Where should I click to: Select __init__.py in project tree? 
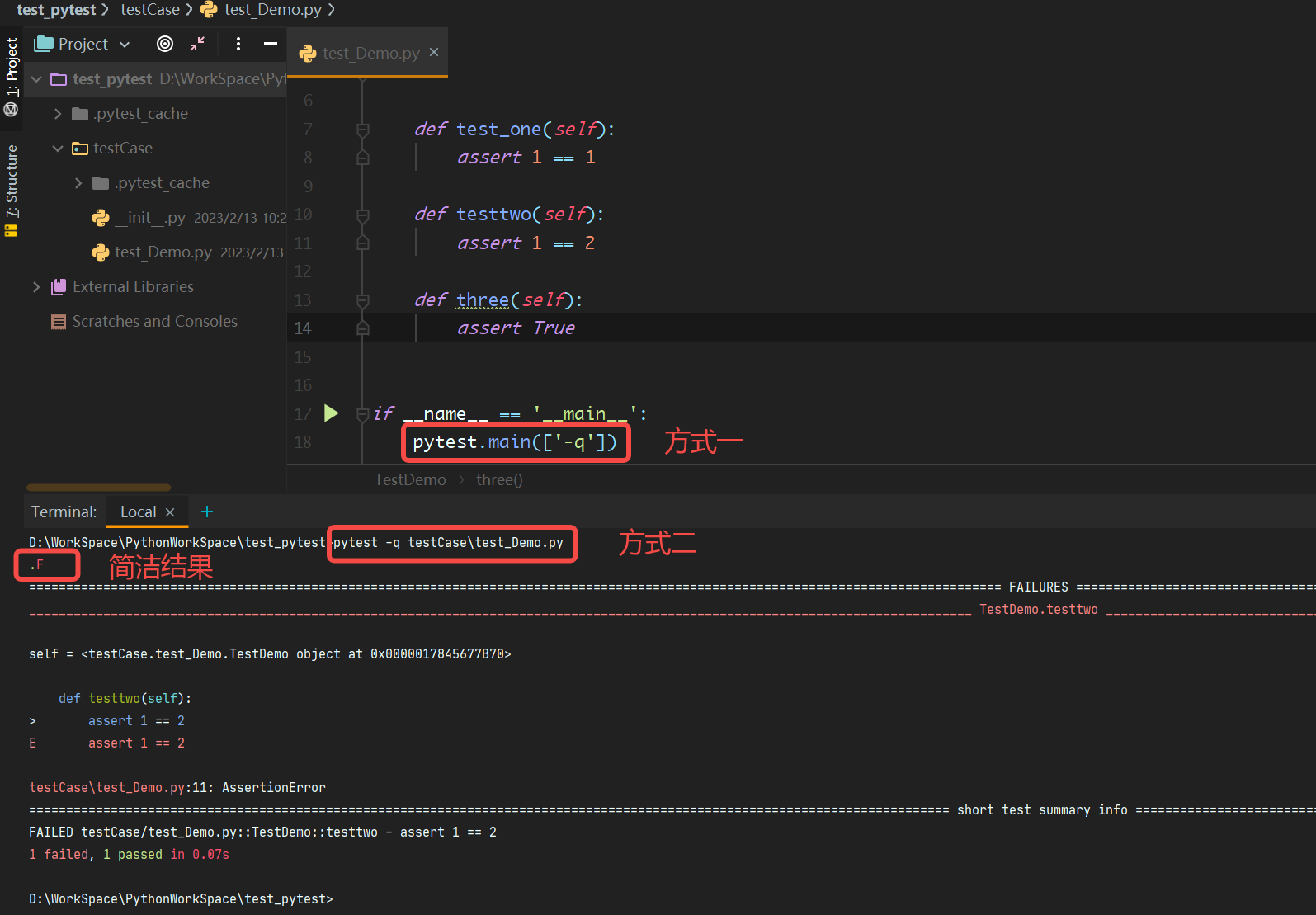[x=149, y=218]
